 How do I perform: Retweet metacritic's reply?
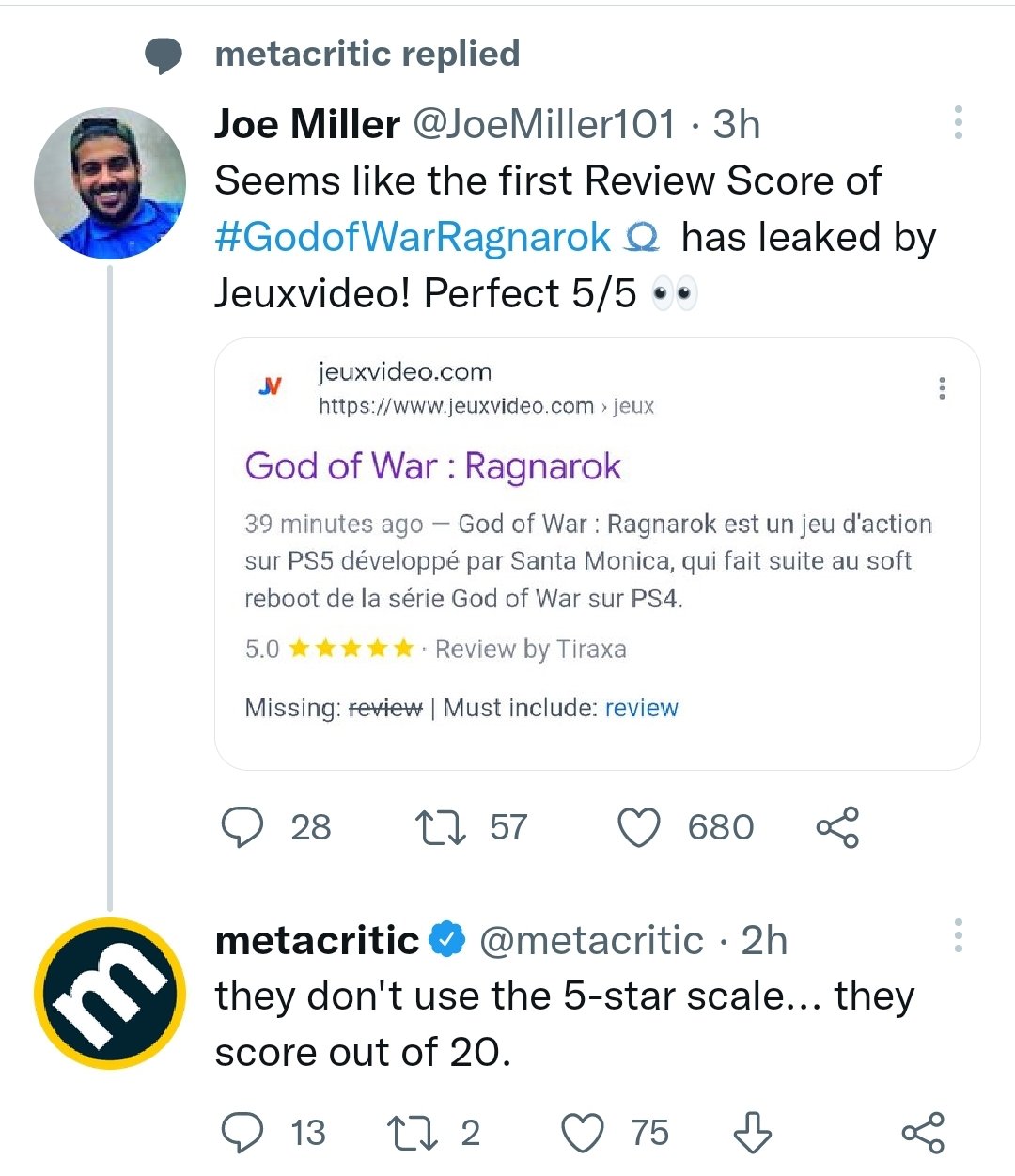click(x=413, y=1133)
